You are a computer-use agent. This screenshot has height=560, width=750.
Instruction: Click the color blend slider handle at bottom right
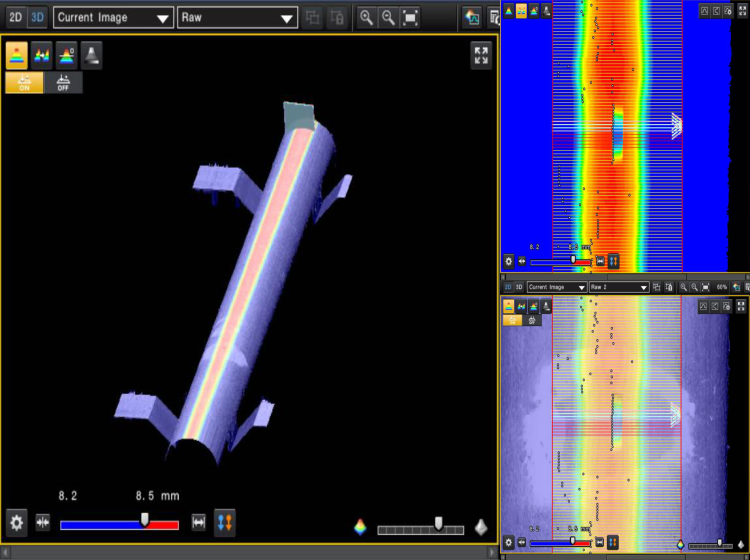pos(438,523)
